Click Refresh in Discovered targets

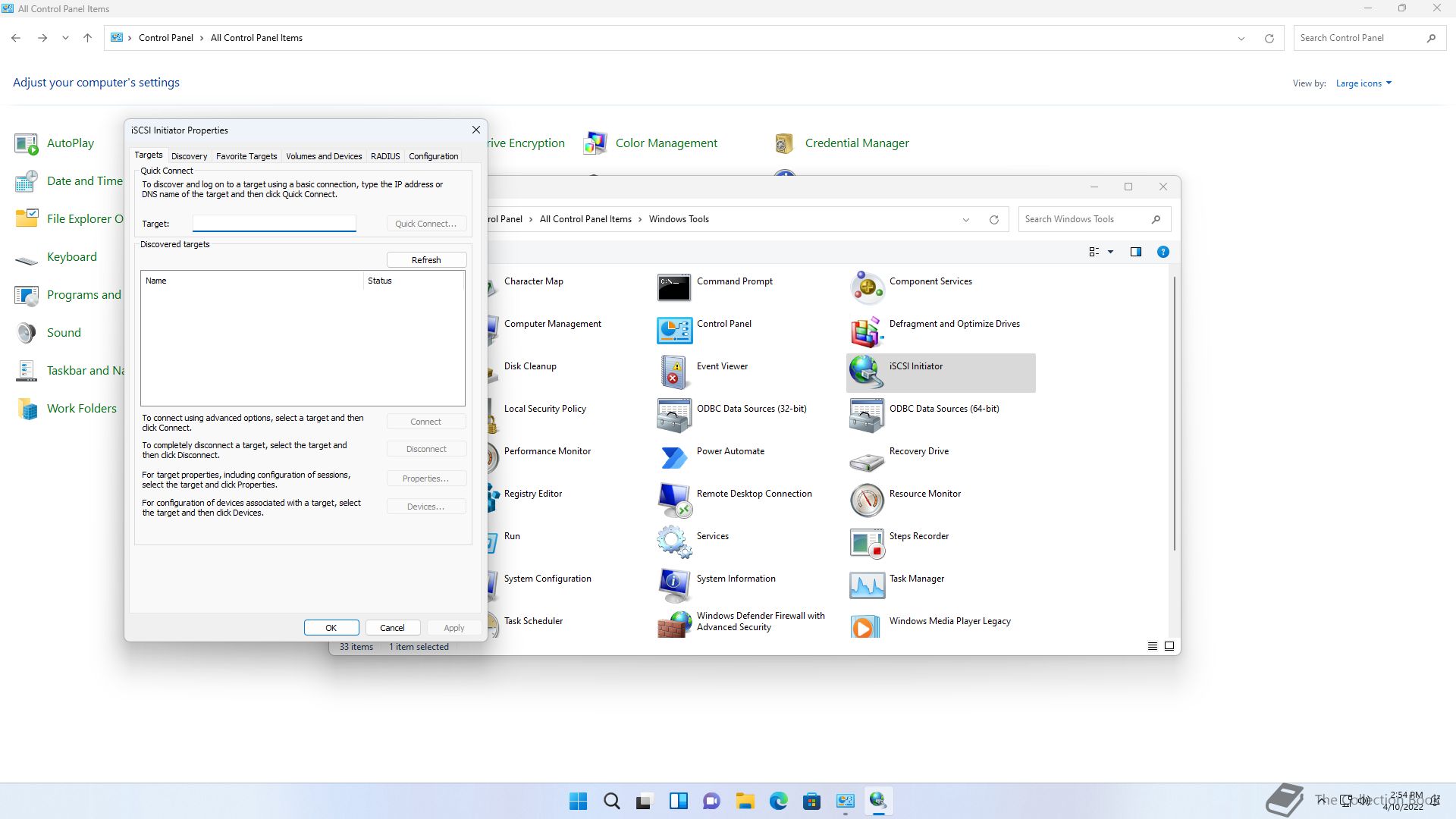(x=426, y=260)
